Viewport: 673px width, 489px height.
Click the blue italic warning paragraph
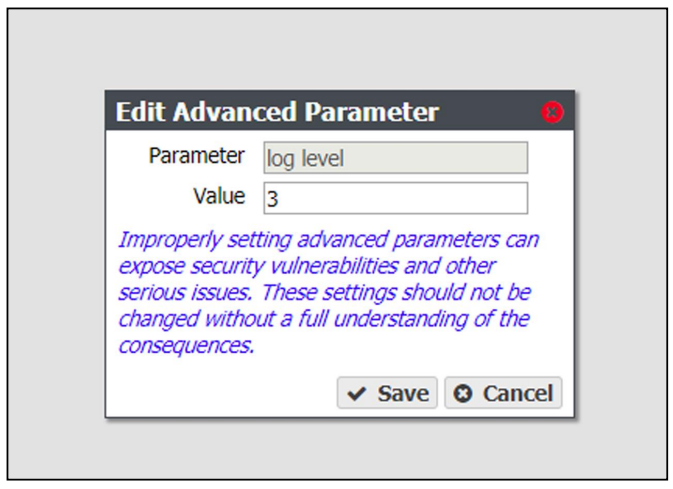328,292
